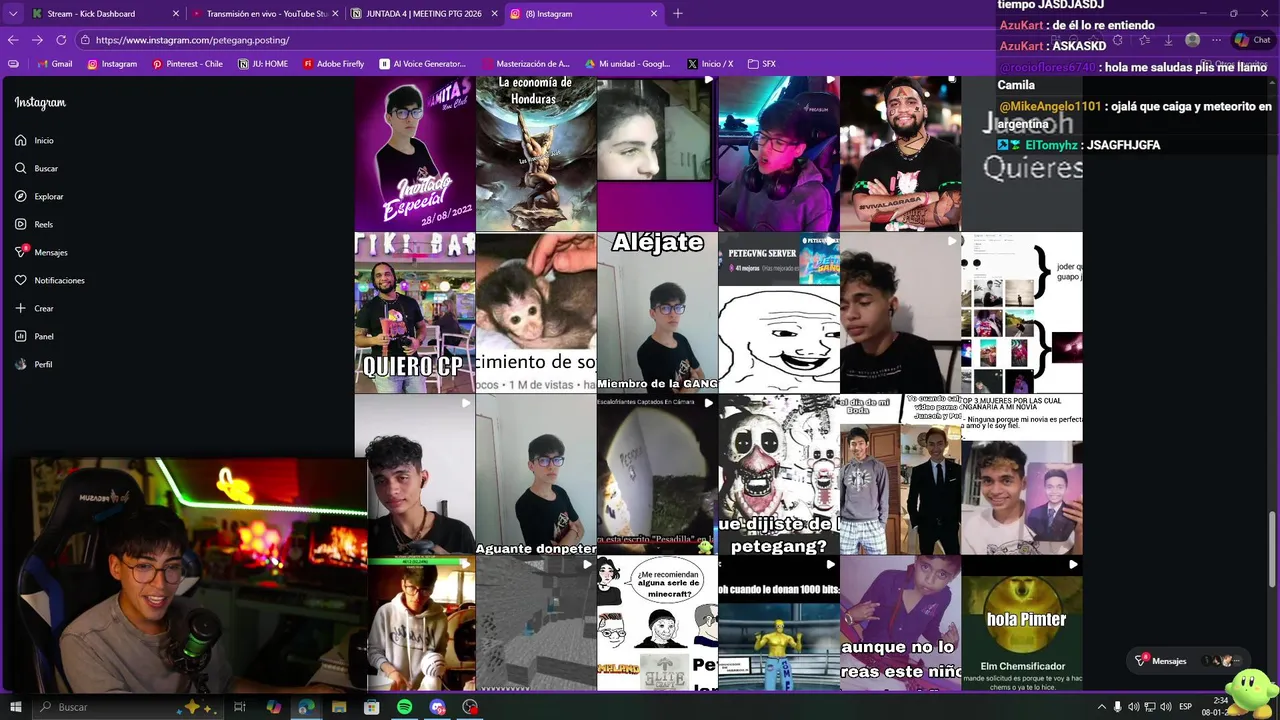This screenshot has height=720, width=1280.
Task: Open File Explorer from taskbar
Action: point(339,707)
